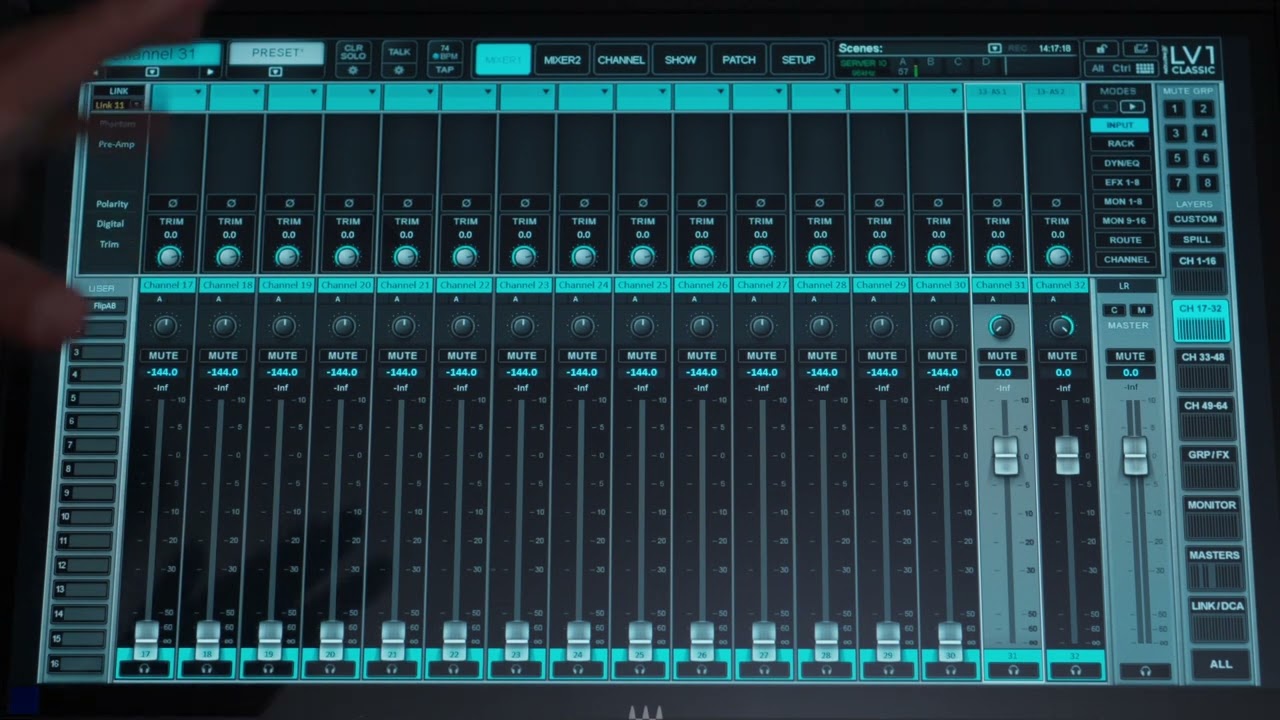
Task: Flip polarity on Channel 30 input
Action: 938,203
